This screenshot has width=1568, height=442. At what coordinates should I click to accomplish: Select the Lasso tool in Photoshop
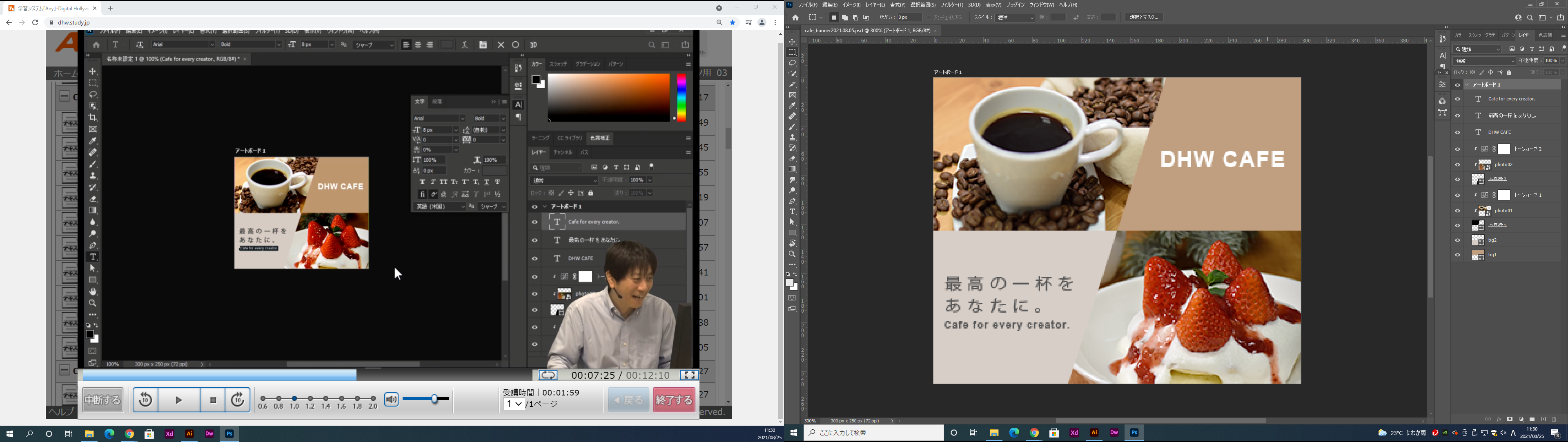(x=793, y=63)
